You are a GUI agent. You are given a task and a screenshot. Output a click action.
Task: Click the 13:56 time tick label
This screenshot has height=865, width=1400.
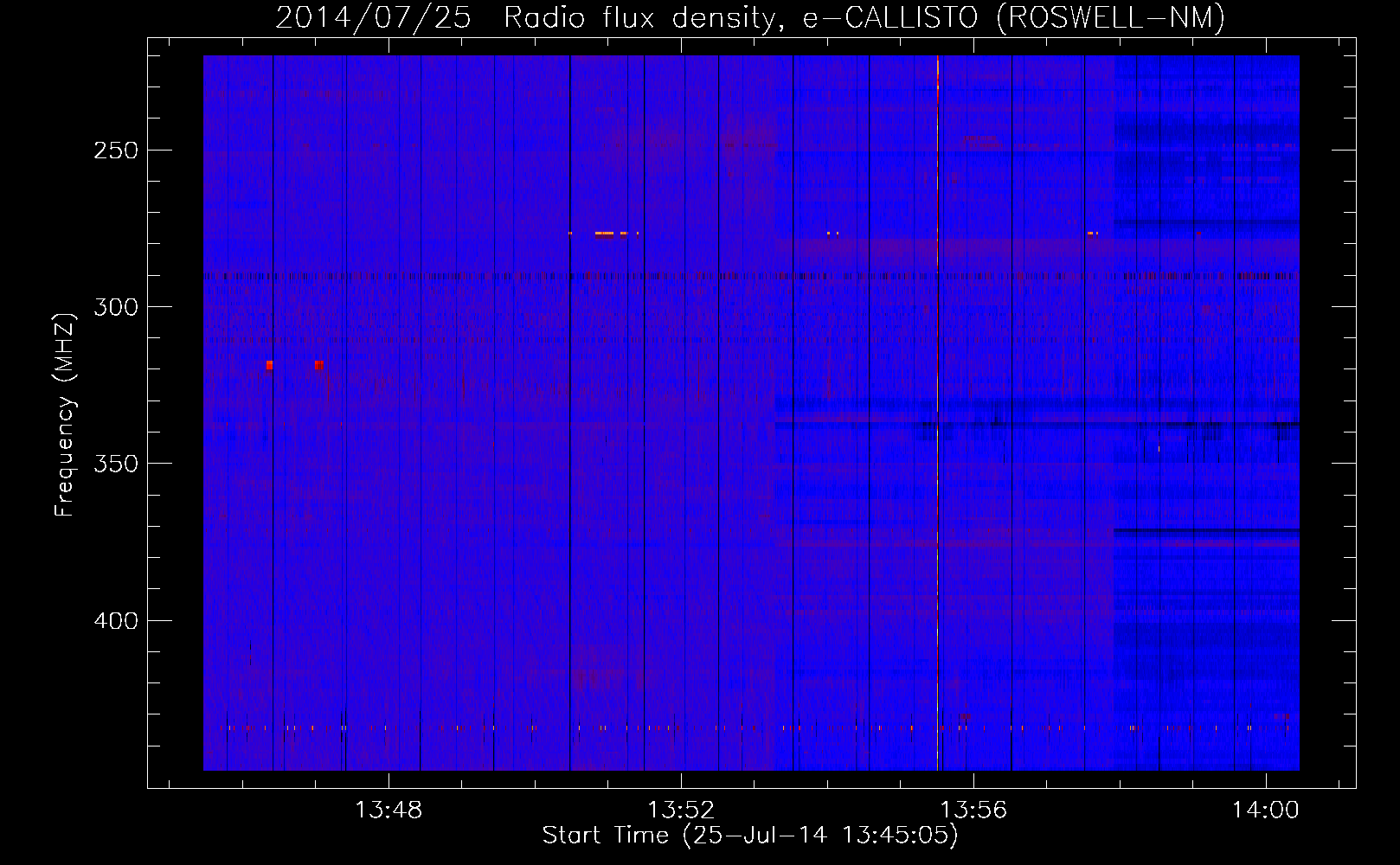coord(973,811)
